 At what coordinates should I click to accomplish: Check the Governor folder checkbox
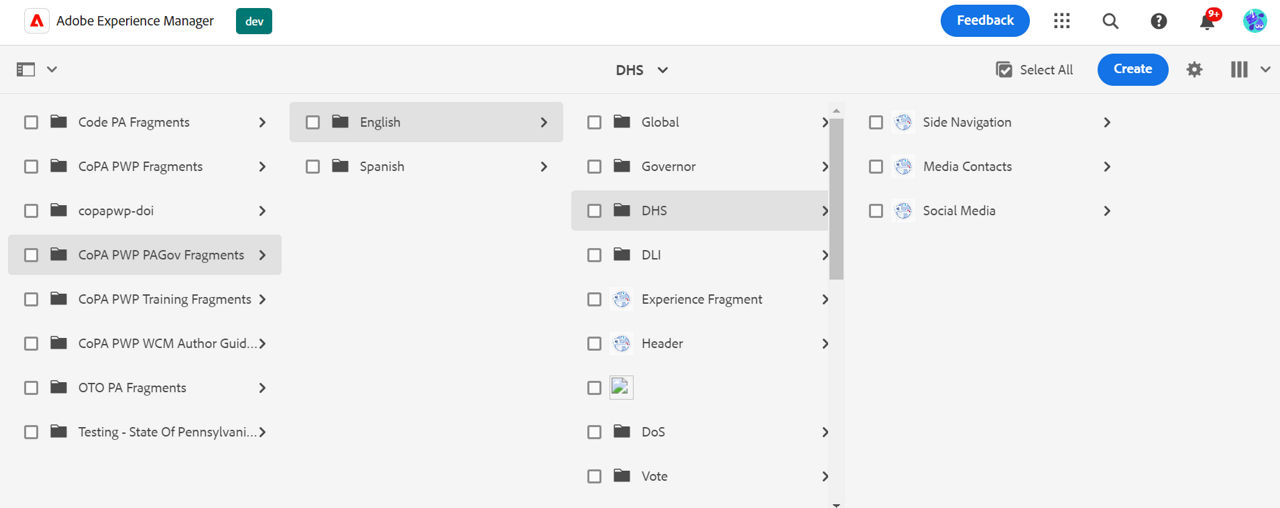[594, 167]
